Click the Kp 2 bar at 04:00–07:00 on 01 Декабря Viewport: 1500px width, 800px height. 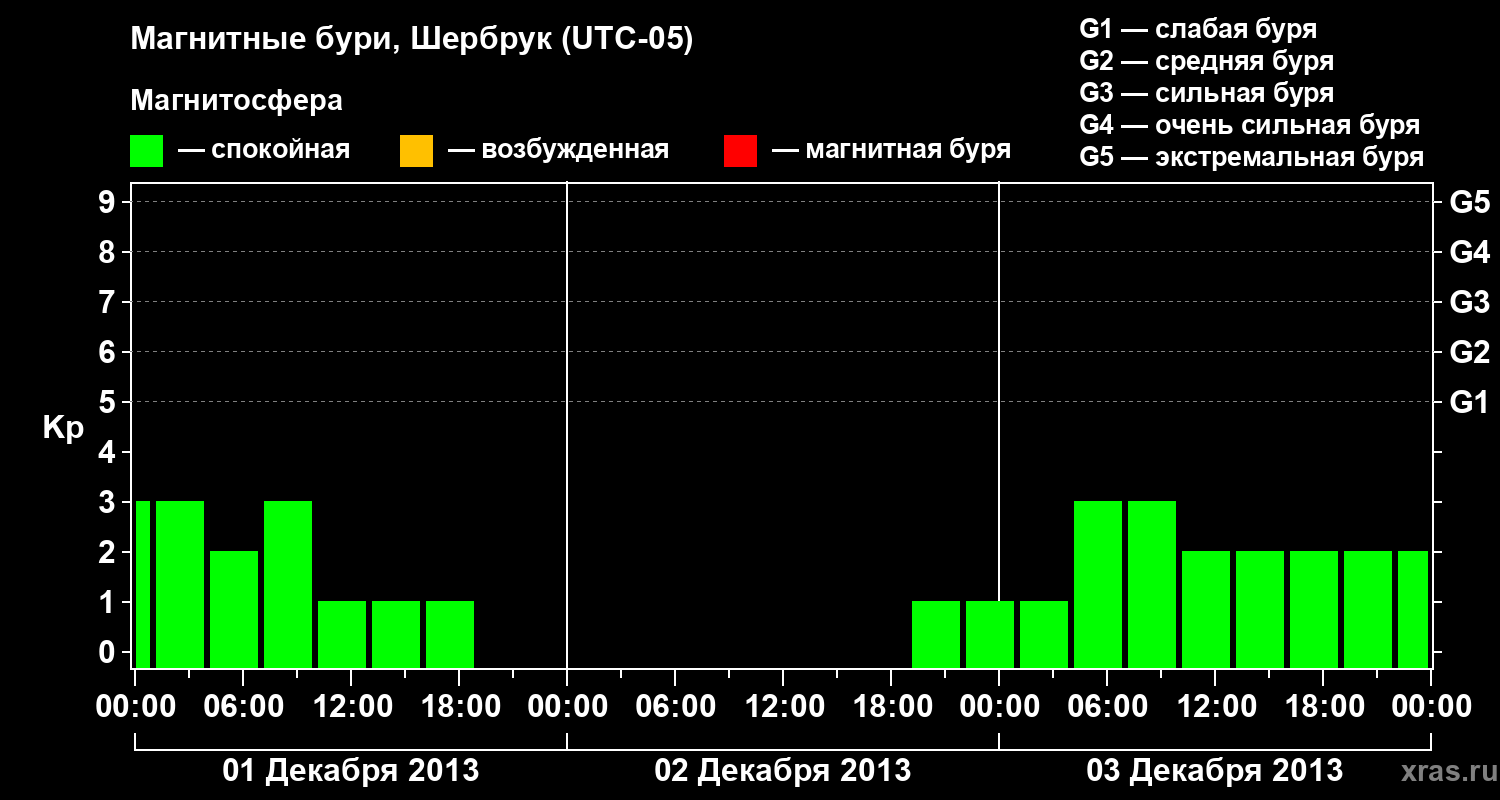234,609
